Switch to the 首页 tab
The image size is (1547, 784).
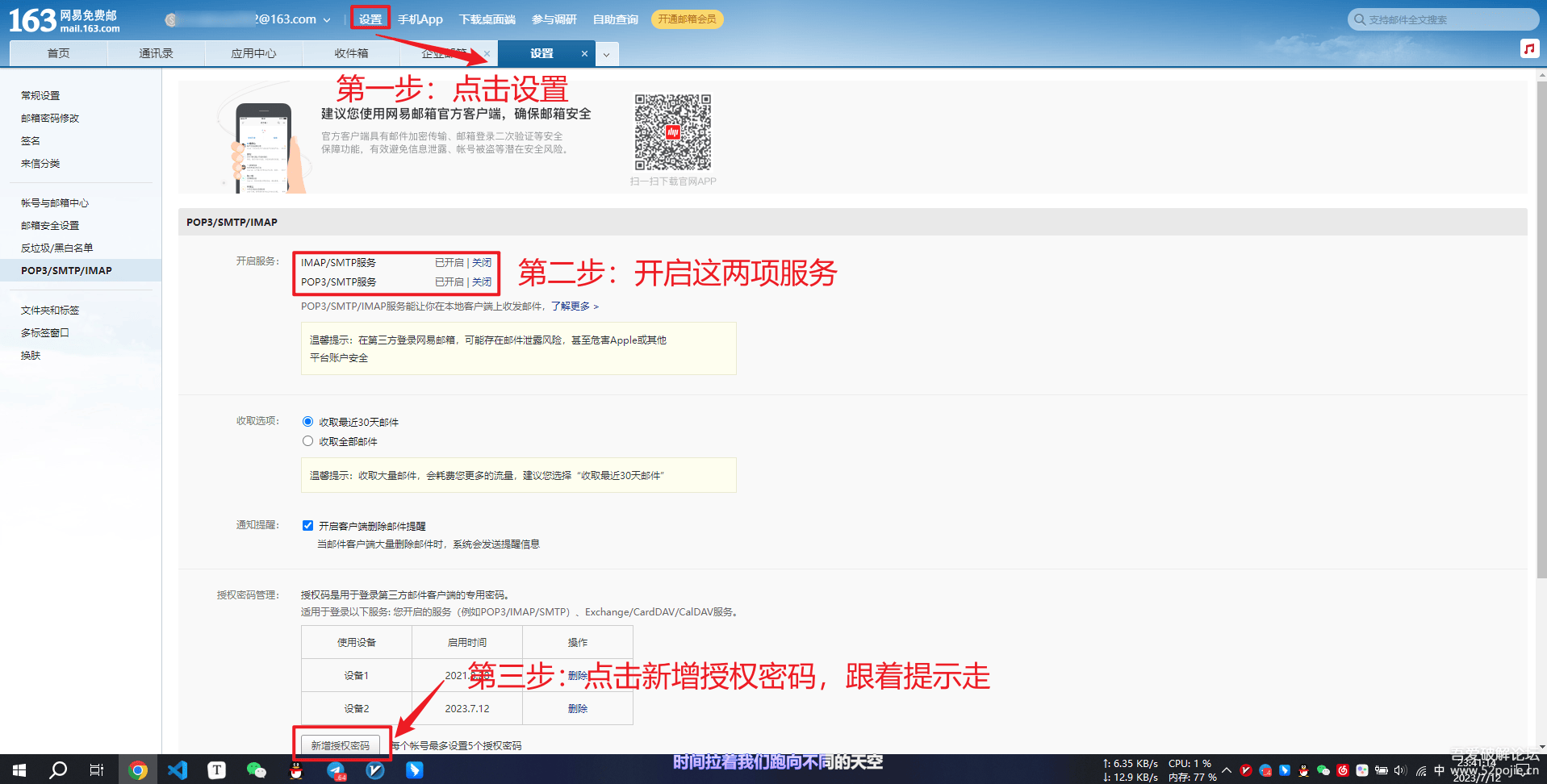point(58,53)
